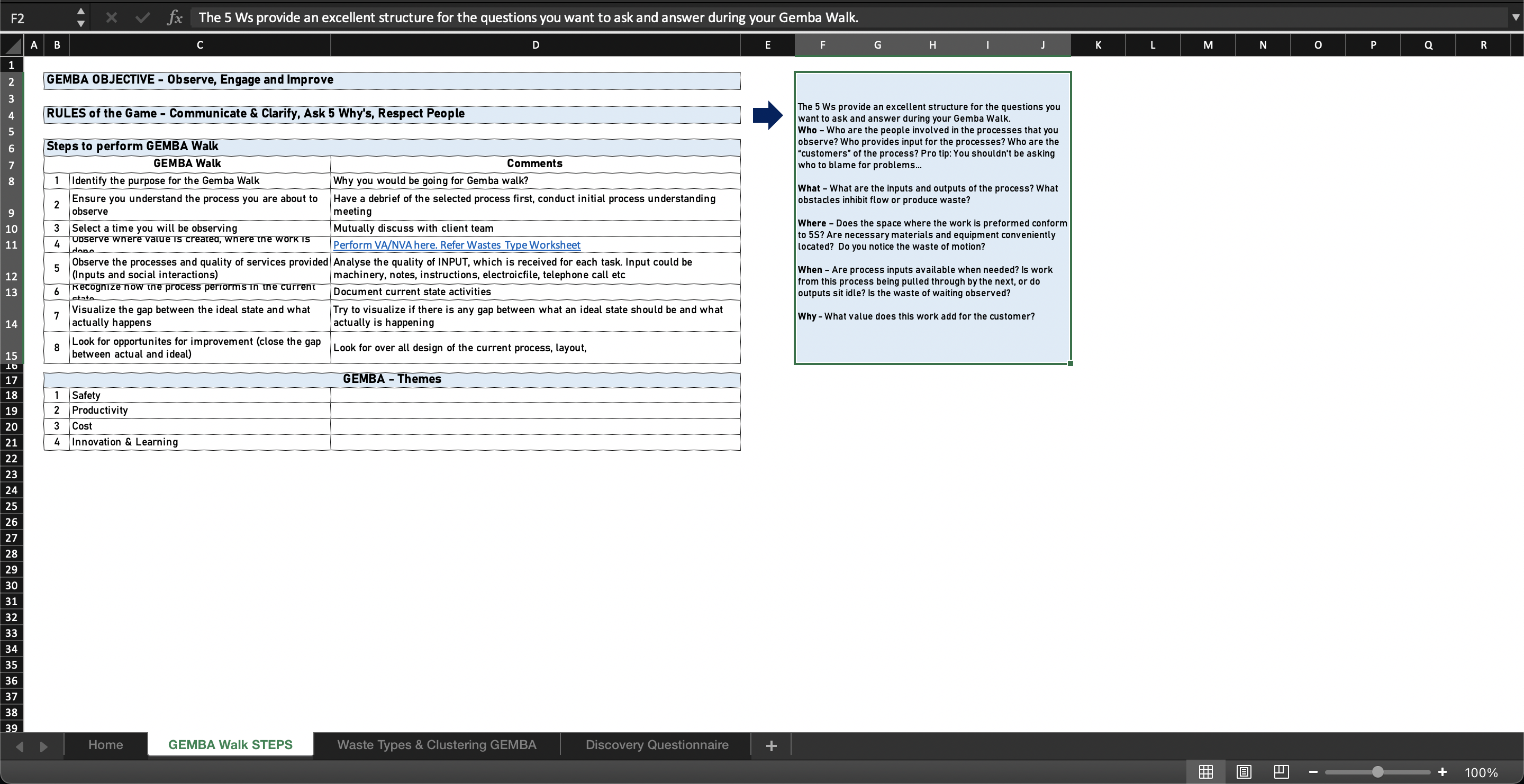Open the insert function fx button

pyautogui.click(x=175, y=18)
